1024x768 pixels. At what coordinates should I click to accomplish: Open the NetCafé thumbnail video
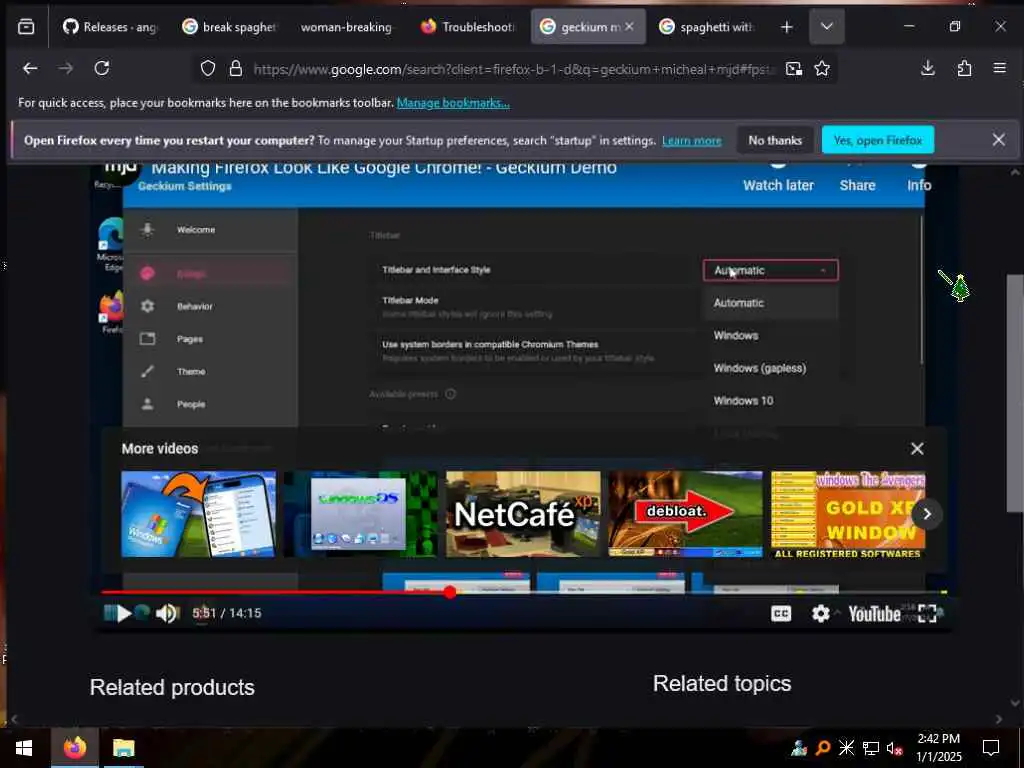[x=523, y=514]
